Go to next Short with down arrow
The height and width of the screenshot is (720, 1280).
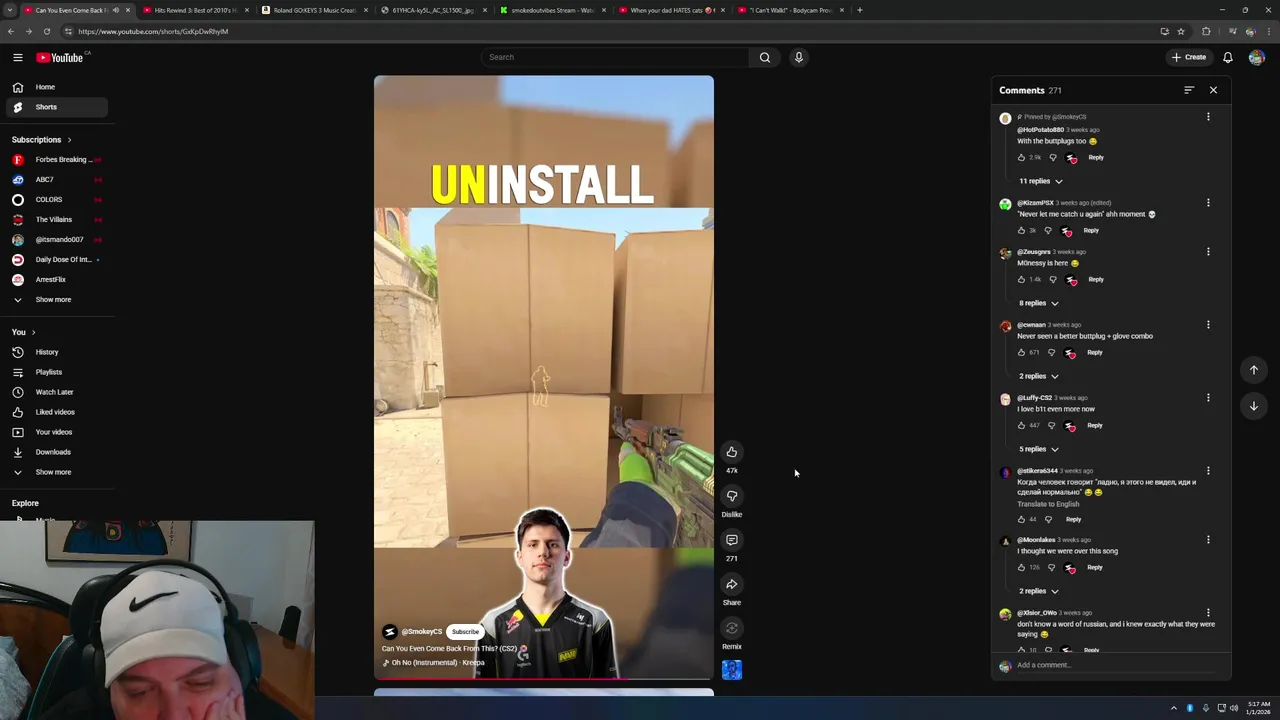point(1253,406)
